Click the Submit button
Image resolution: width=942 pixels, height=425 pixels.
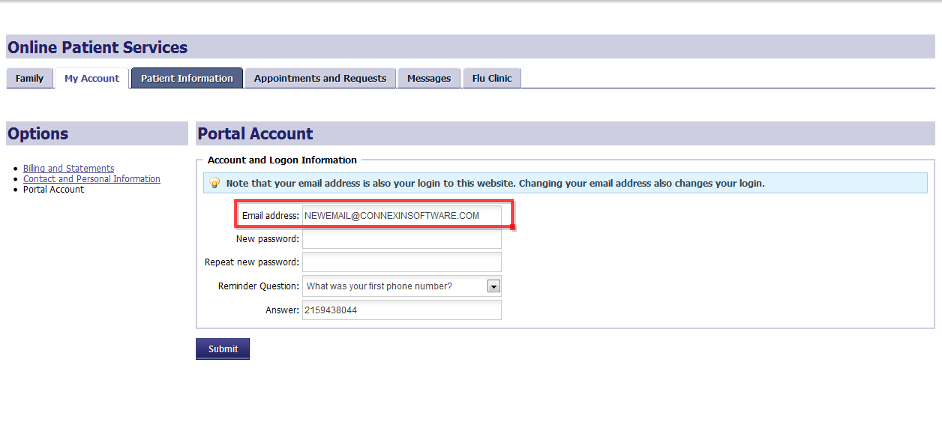[223, 349]
